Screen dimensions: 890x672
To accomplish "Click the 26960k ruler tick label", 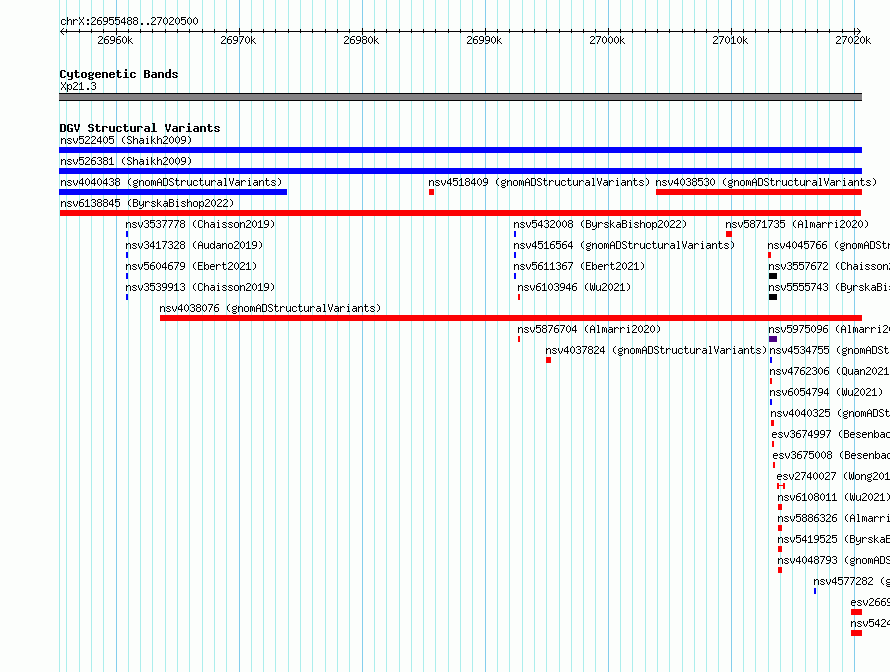I will [x=115, y=40].
